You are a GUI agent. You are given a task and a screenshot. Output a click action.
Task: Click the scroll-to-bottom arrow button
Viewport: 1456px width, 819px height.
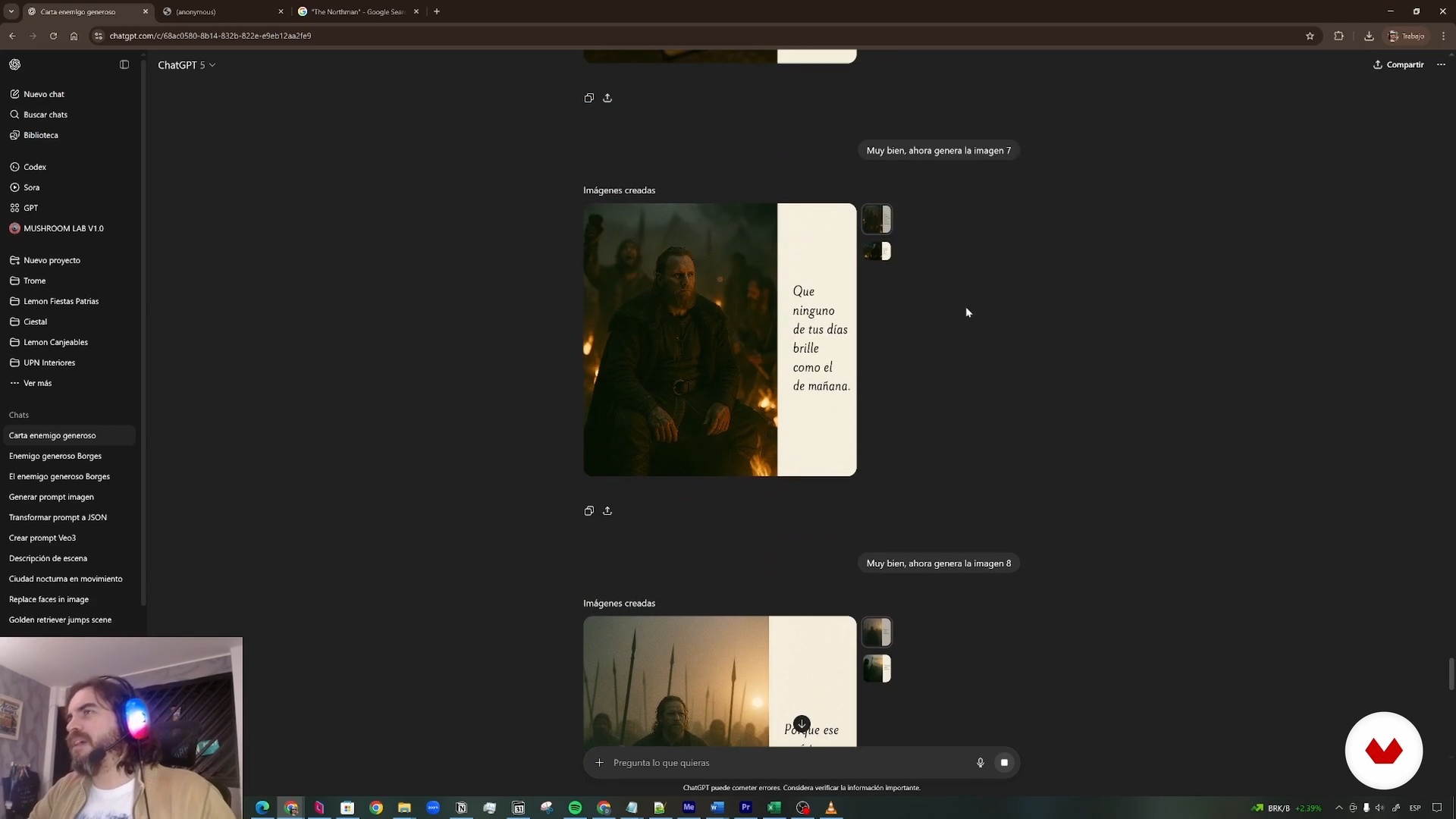point(802,723)
